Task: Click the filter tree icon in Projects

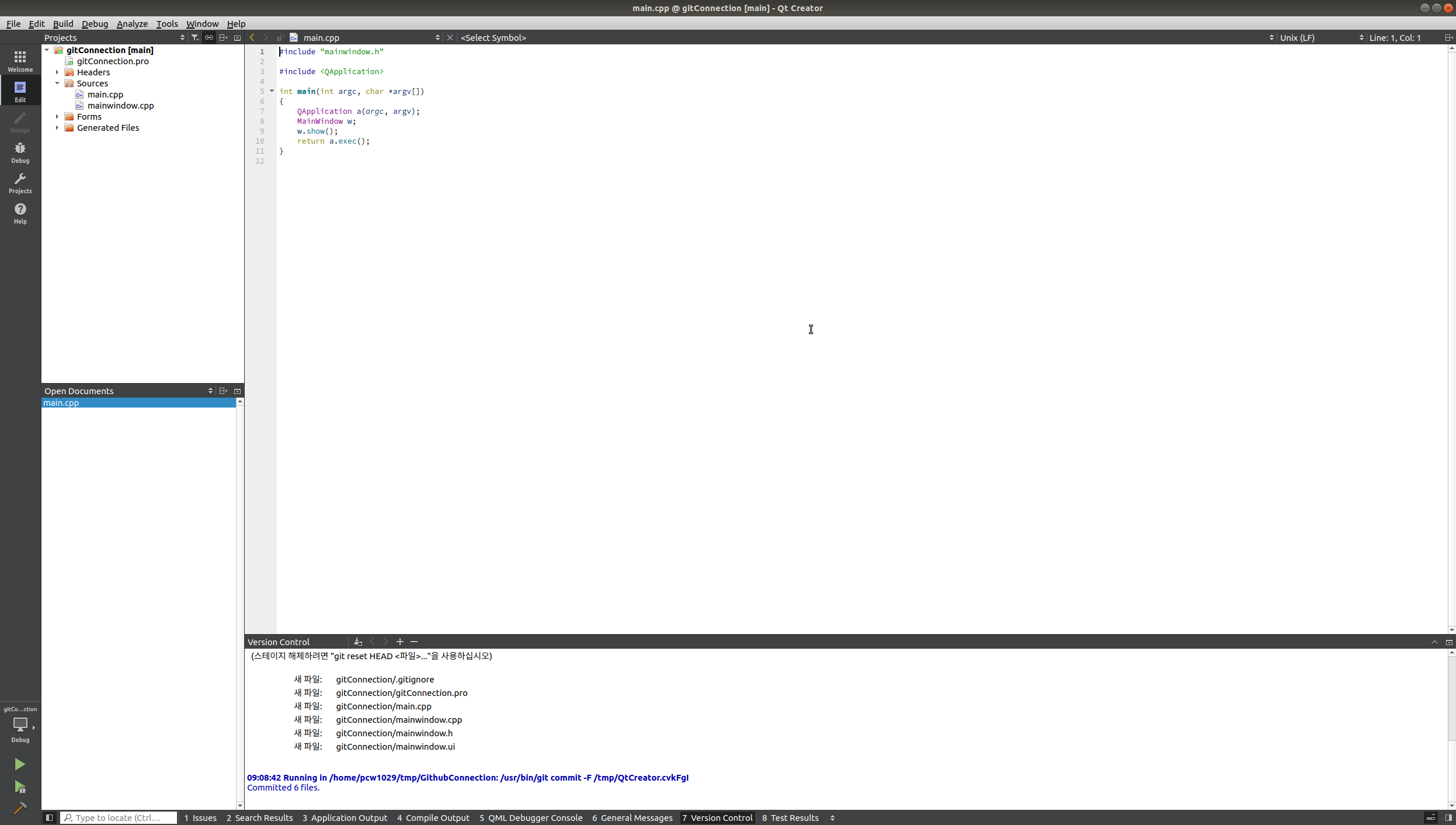Action: click(x=195, y=37)
